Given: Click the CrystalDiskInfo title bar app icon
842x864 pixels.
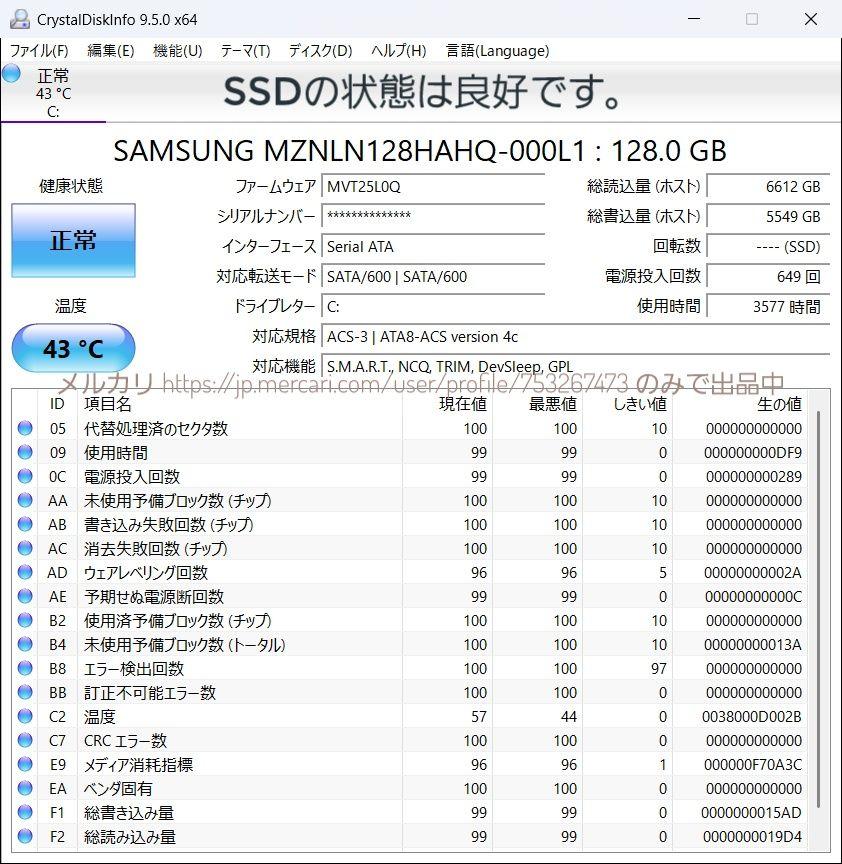Looking at the screenshot, I should [x=20, y=19].
